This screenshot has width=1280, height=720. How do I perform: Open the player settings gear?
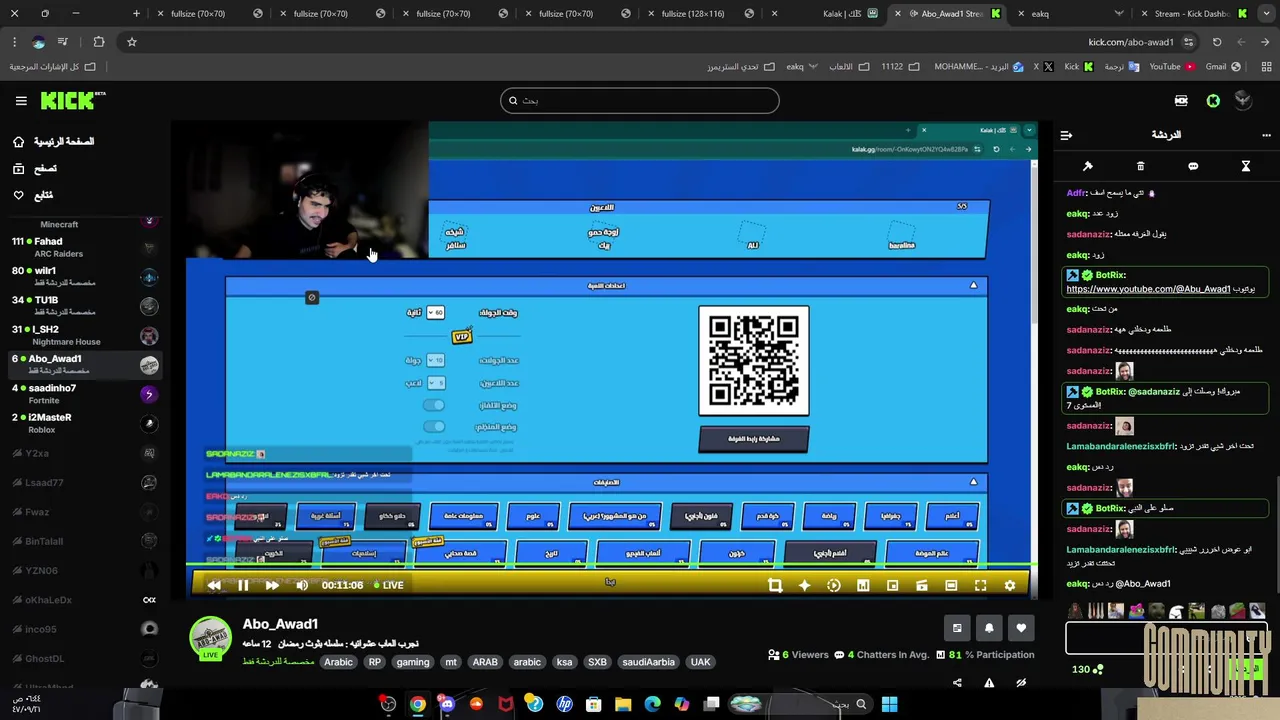(x=1010, y=585)
